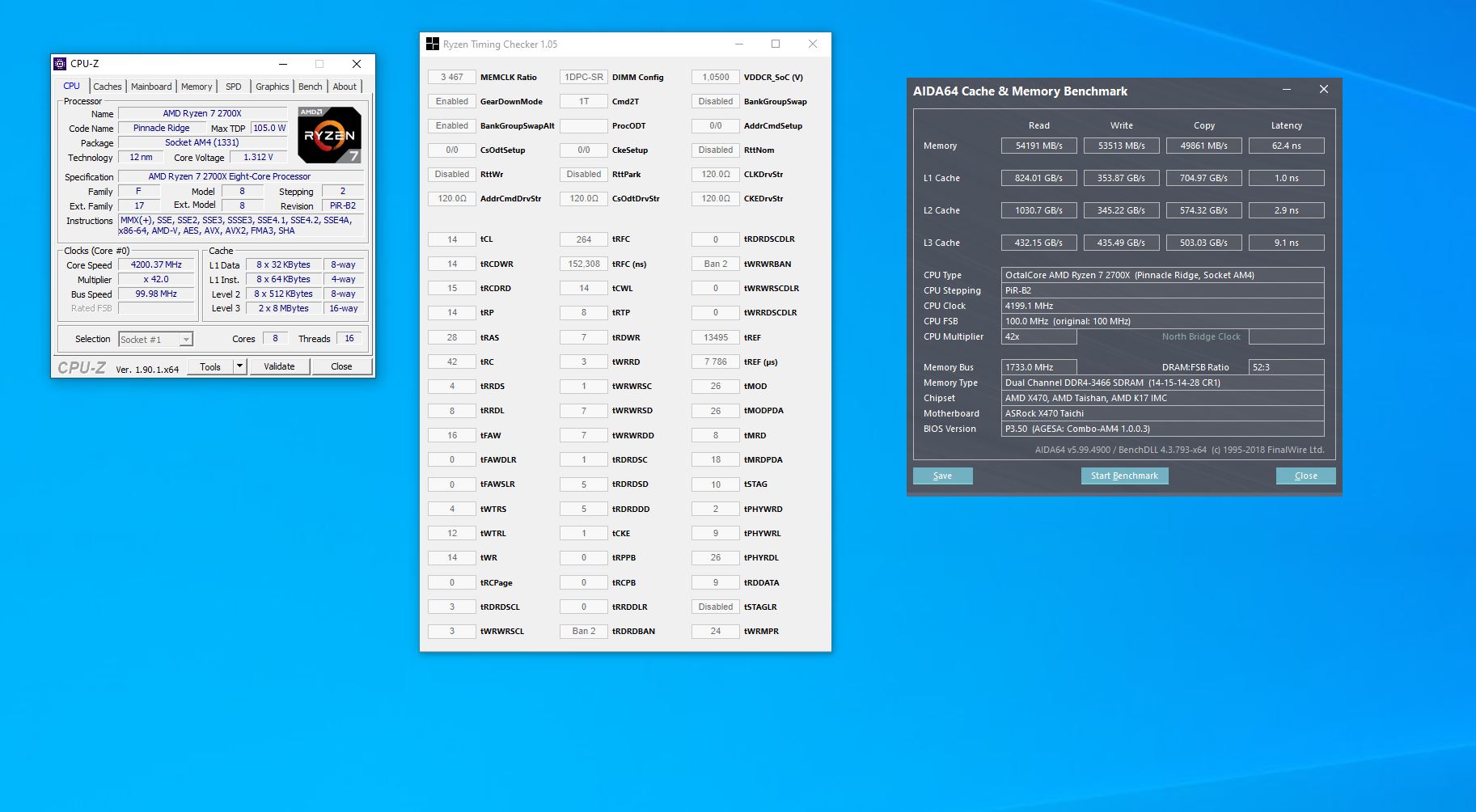The width and height of the screenshot is (1476, 812).
Task: Click the Tools button in CPU-Z
Action: (x=210, y=366)
